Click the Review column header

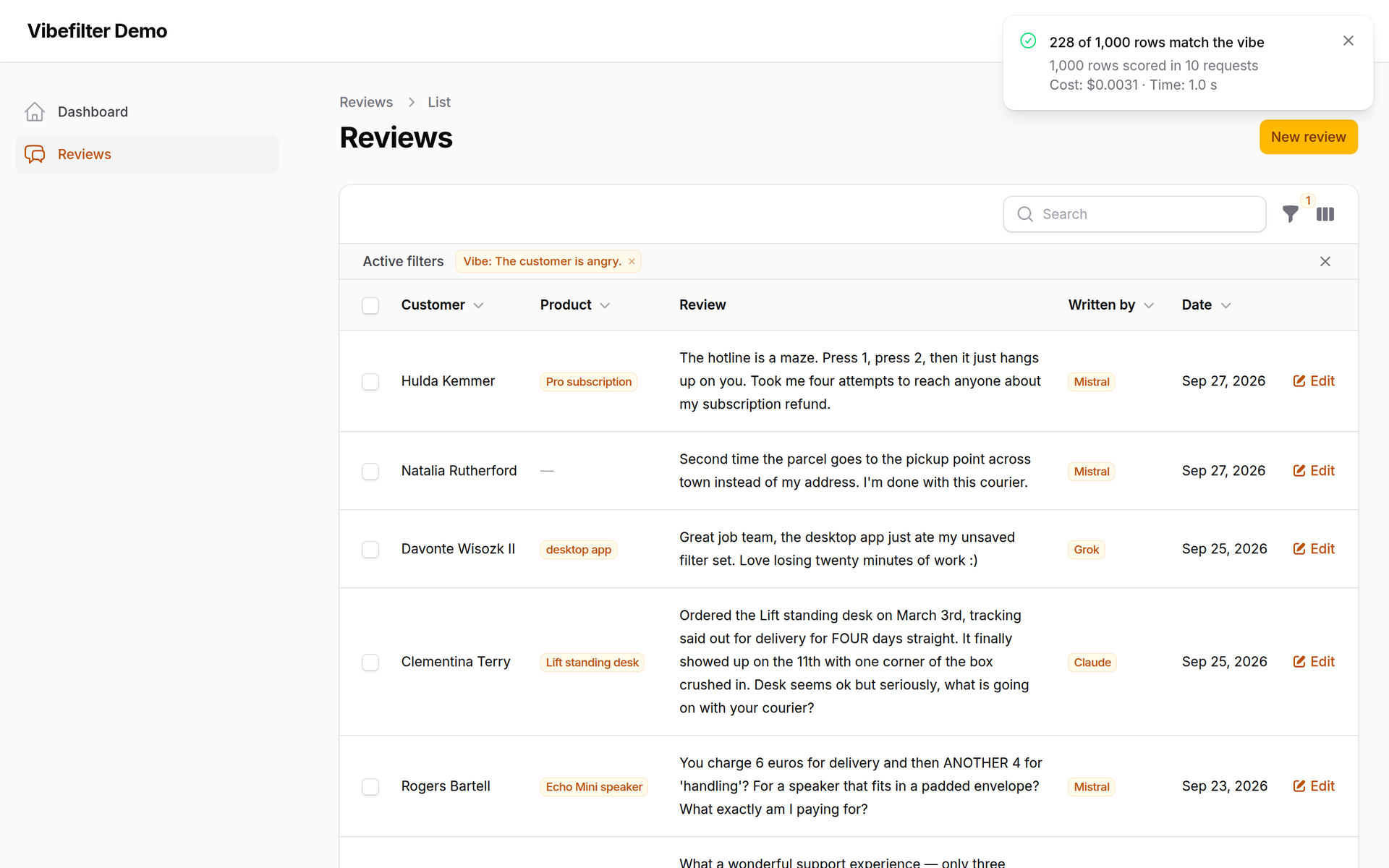tap(702, 305)
